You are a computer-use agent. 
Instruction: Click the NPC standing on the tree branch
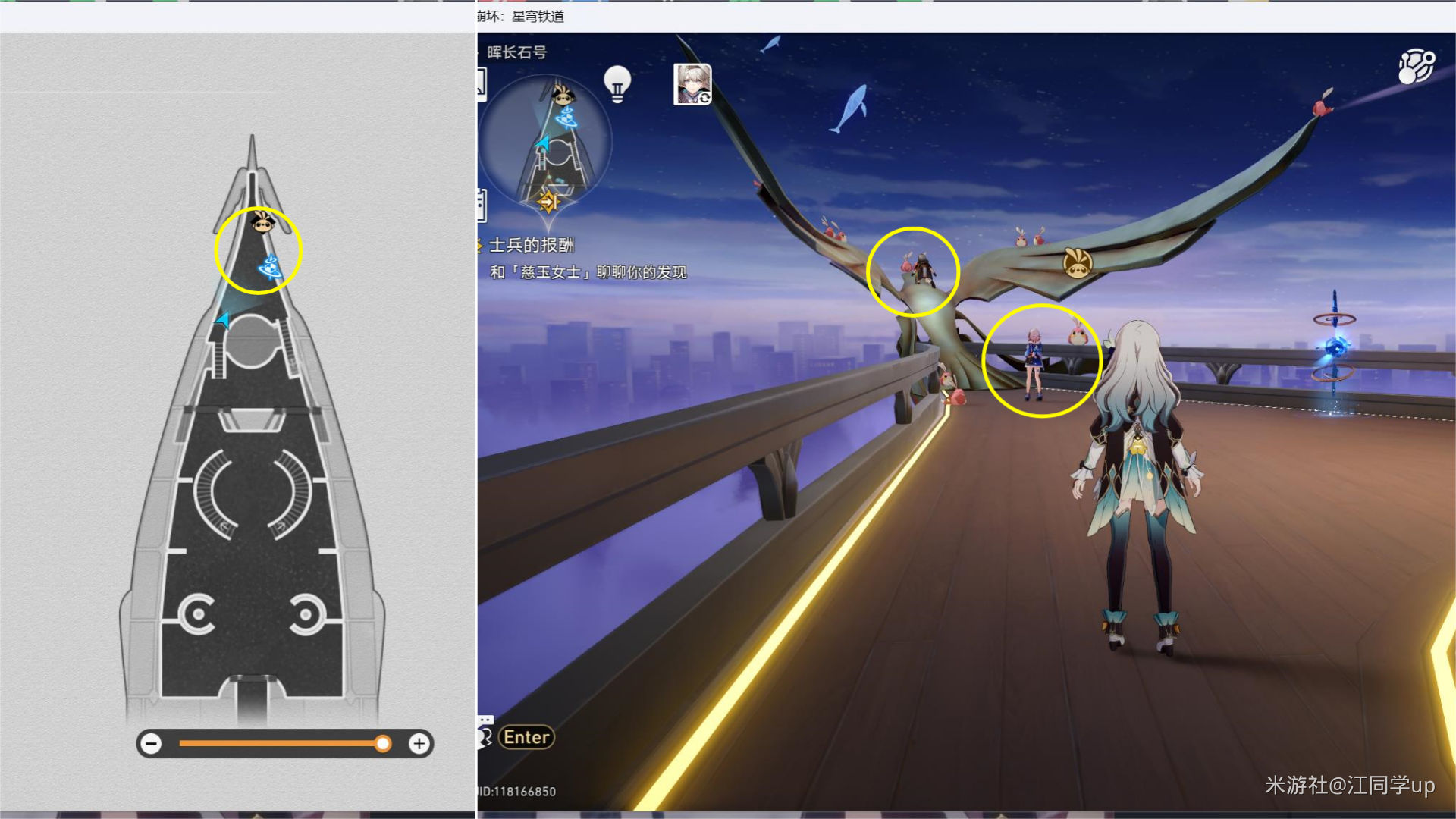pyautogui.click(x=923, y=269)
